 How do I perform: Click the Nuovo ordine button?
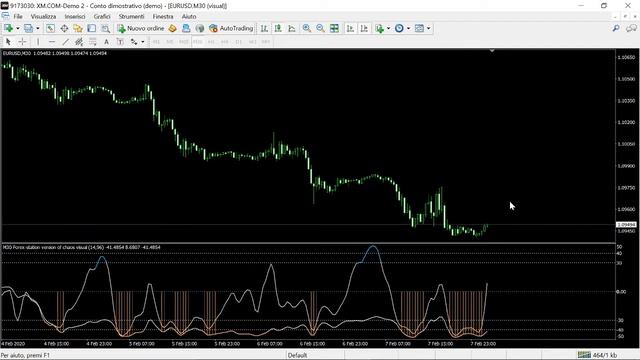(140, 28)
